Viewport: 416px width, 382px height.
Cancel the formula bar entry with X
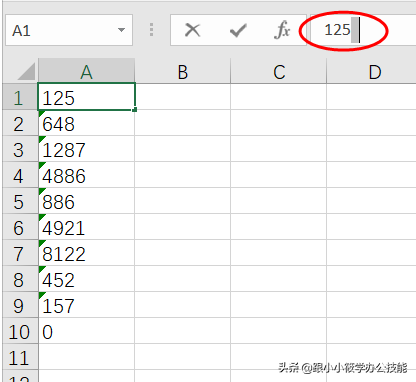point(192,30)
